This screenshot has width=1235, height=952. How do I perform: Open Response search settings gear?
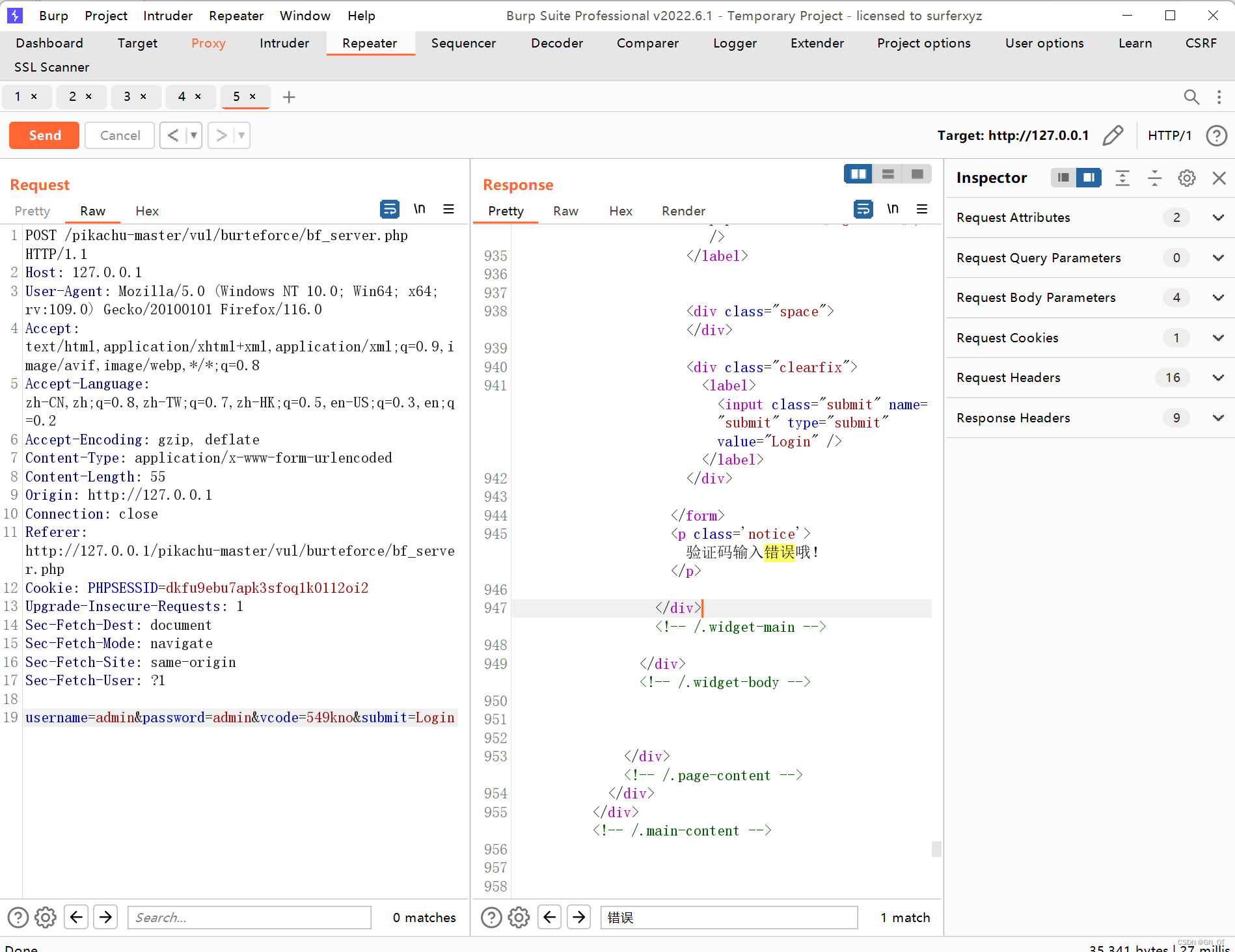tap(519, 918)
